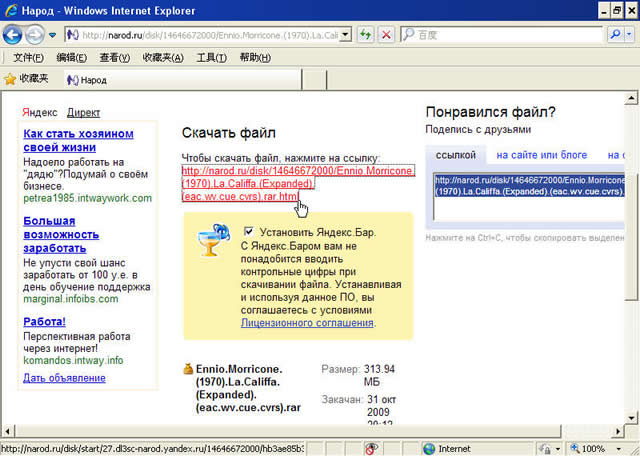Click the vertical scrollbar up arrow
The image size is (640, 456).
pos(631,98)
